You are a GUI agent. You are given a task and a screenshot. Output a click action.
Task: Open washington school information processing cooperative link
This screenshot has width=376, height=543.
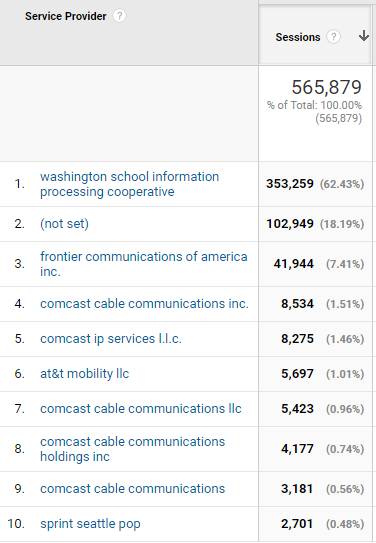point(129,184)
